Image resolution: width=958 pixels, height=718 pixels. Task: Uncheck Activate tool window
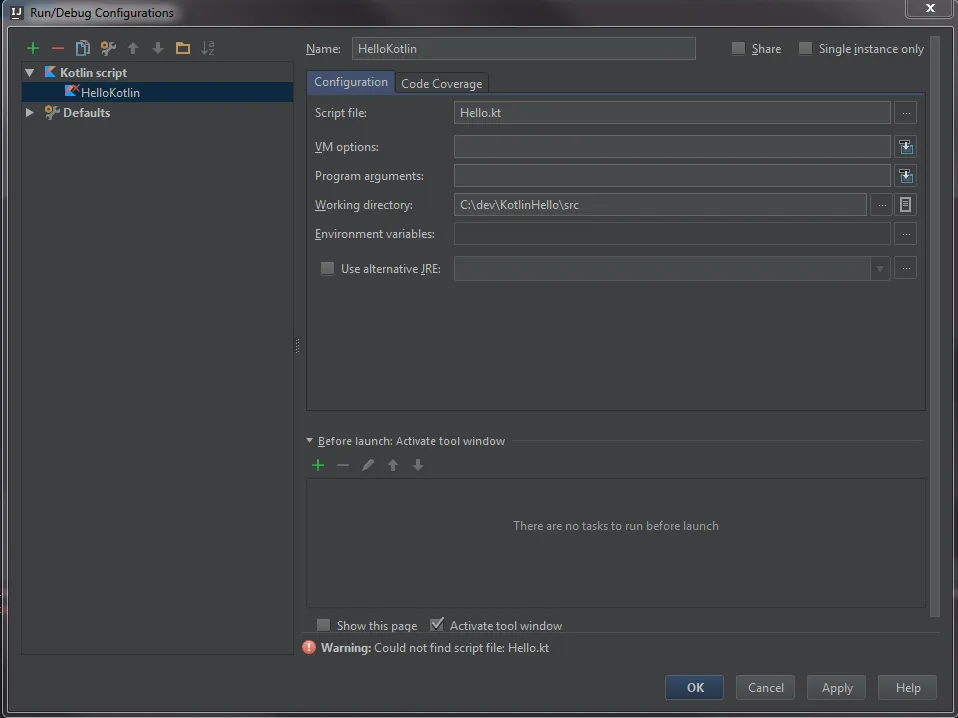[436, 625]
